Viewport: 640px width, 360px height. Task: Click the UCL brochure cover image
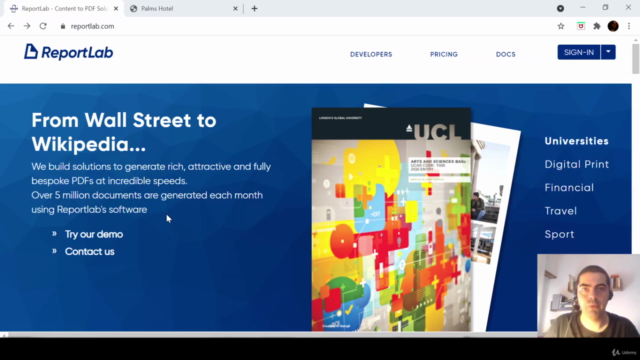391,219
